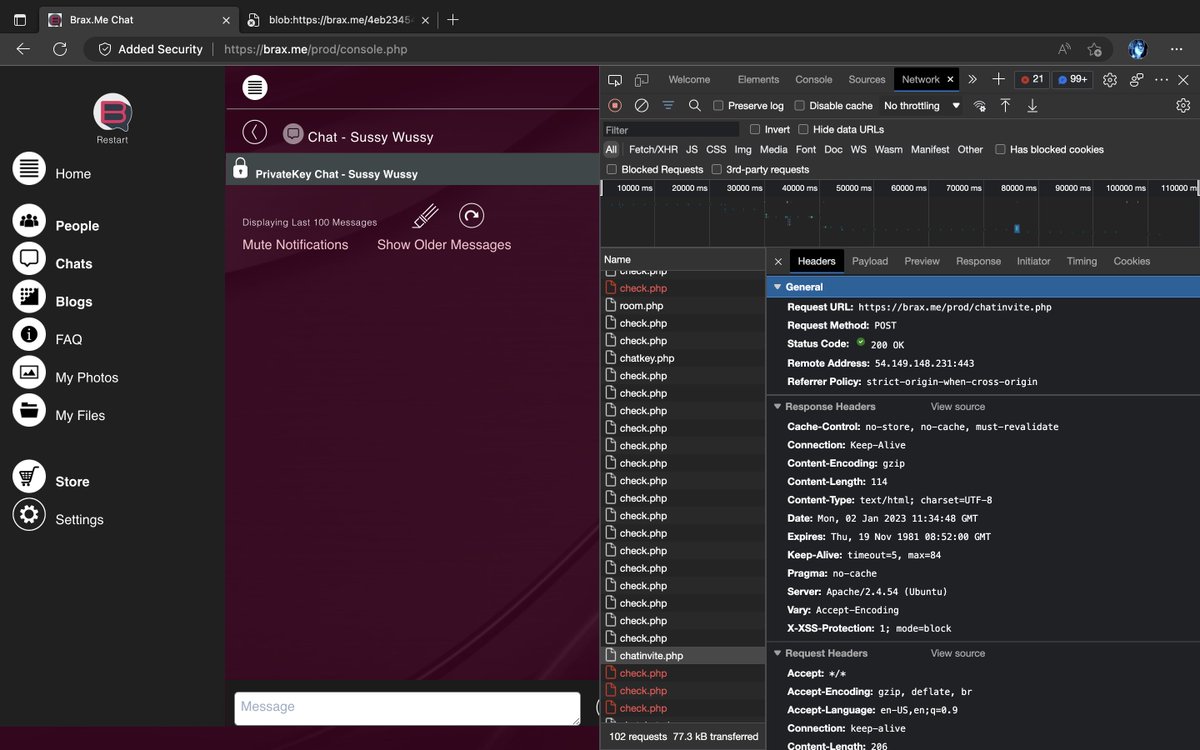
Task: Click the refresh circle icon above Show Older Messages
Action: tap(471, 215)
